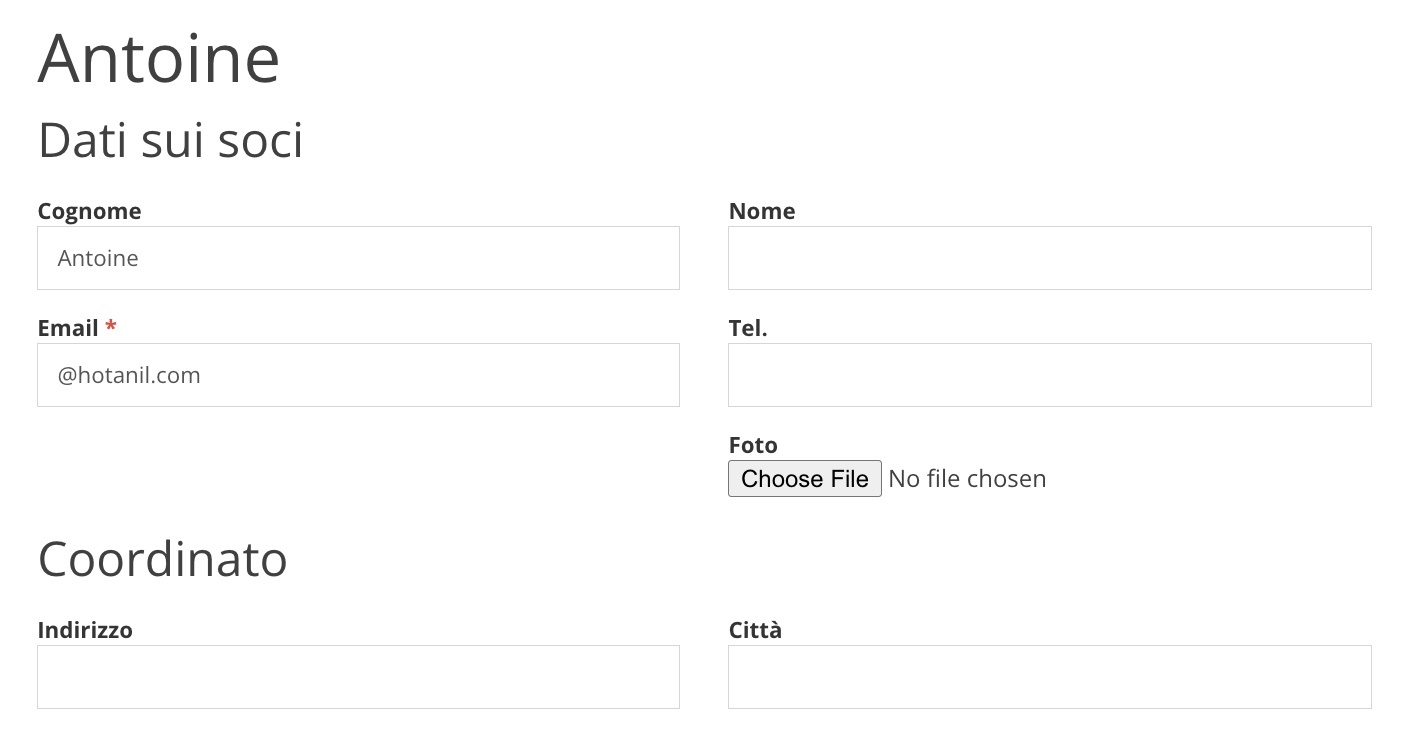Focus the empty Nome text field
This screenshot has width=1417, height=732.
(1049, 258)
